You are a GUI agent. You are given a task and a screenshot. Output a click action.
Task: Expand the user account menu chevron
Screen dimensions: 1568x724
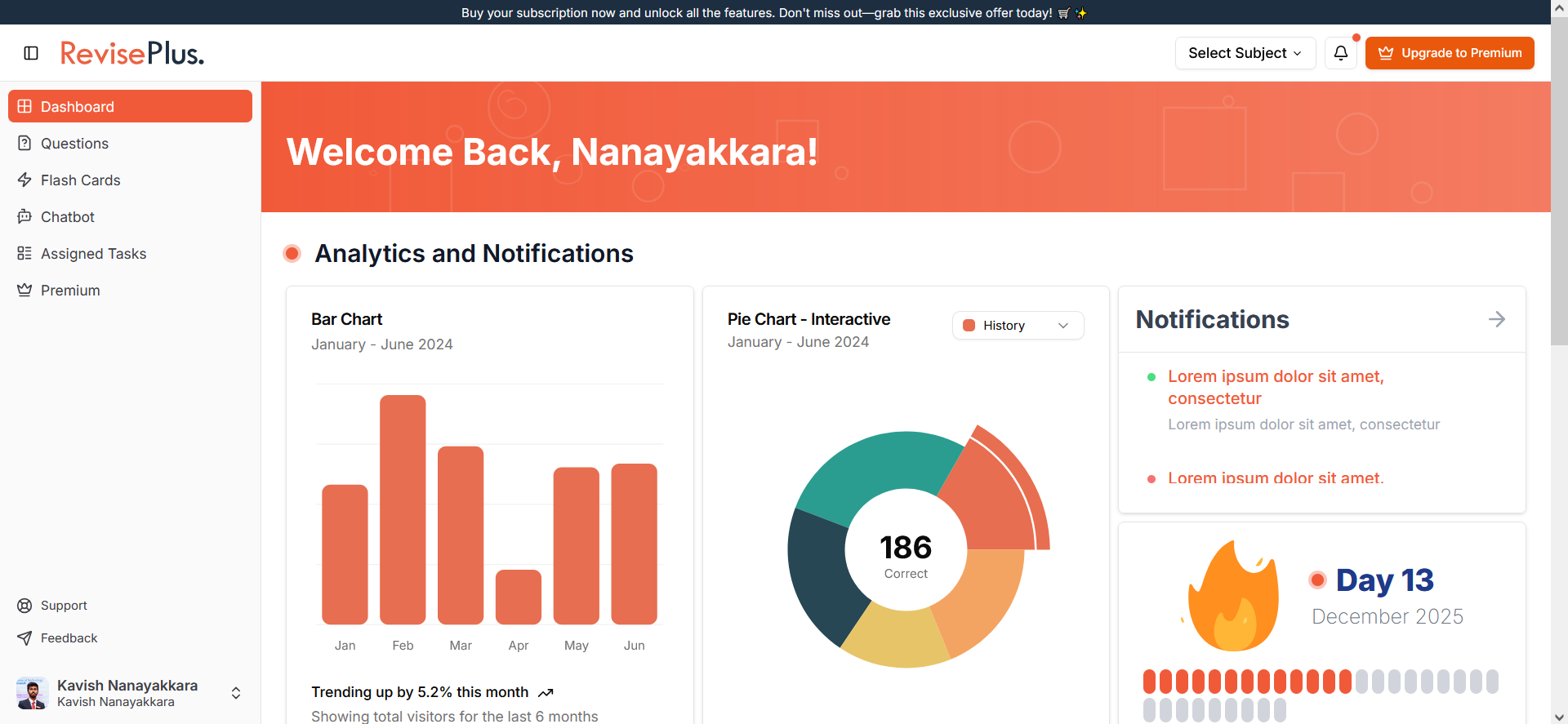point(236,693)
